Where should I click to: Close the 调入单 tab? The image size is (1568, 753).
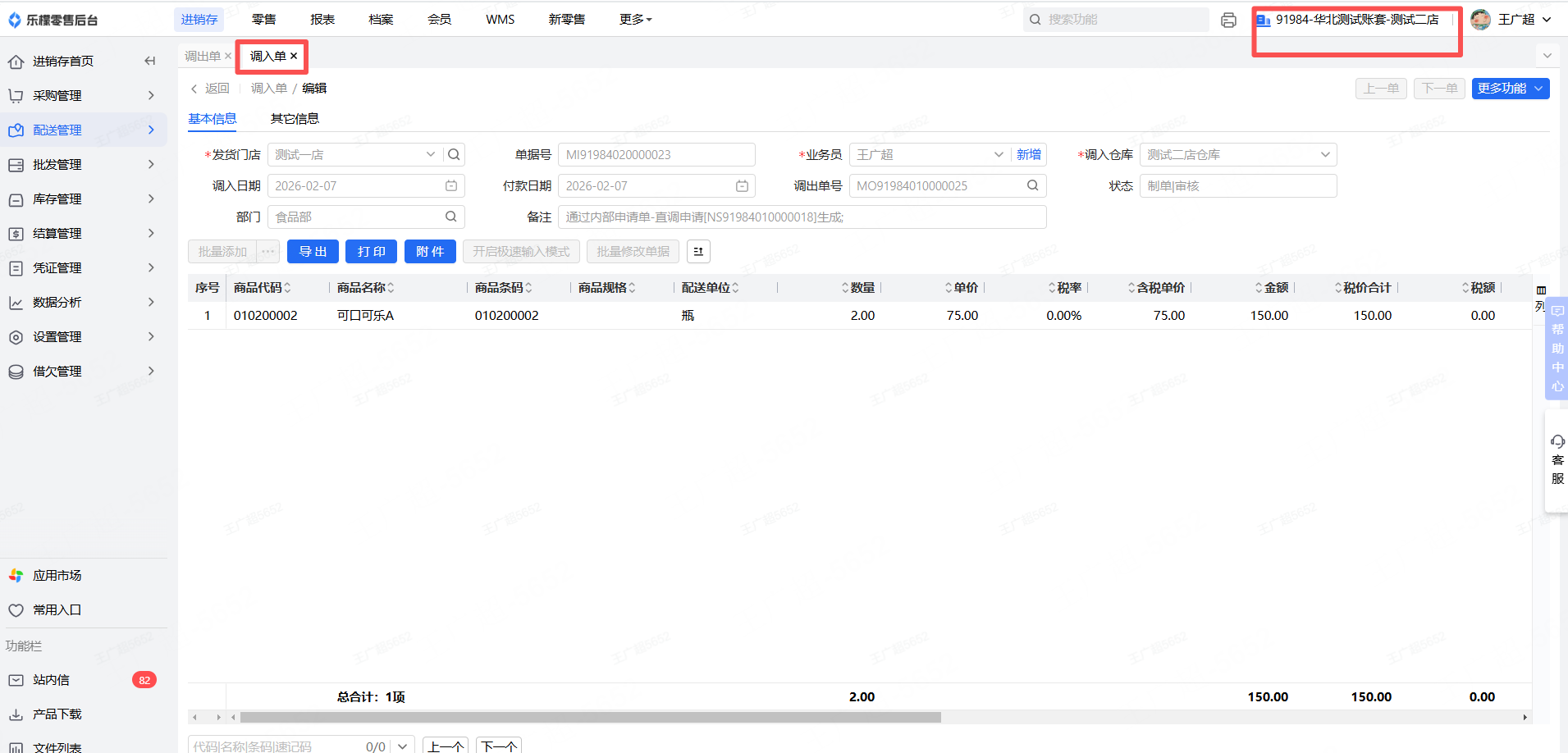pos(294,57)
